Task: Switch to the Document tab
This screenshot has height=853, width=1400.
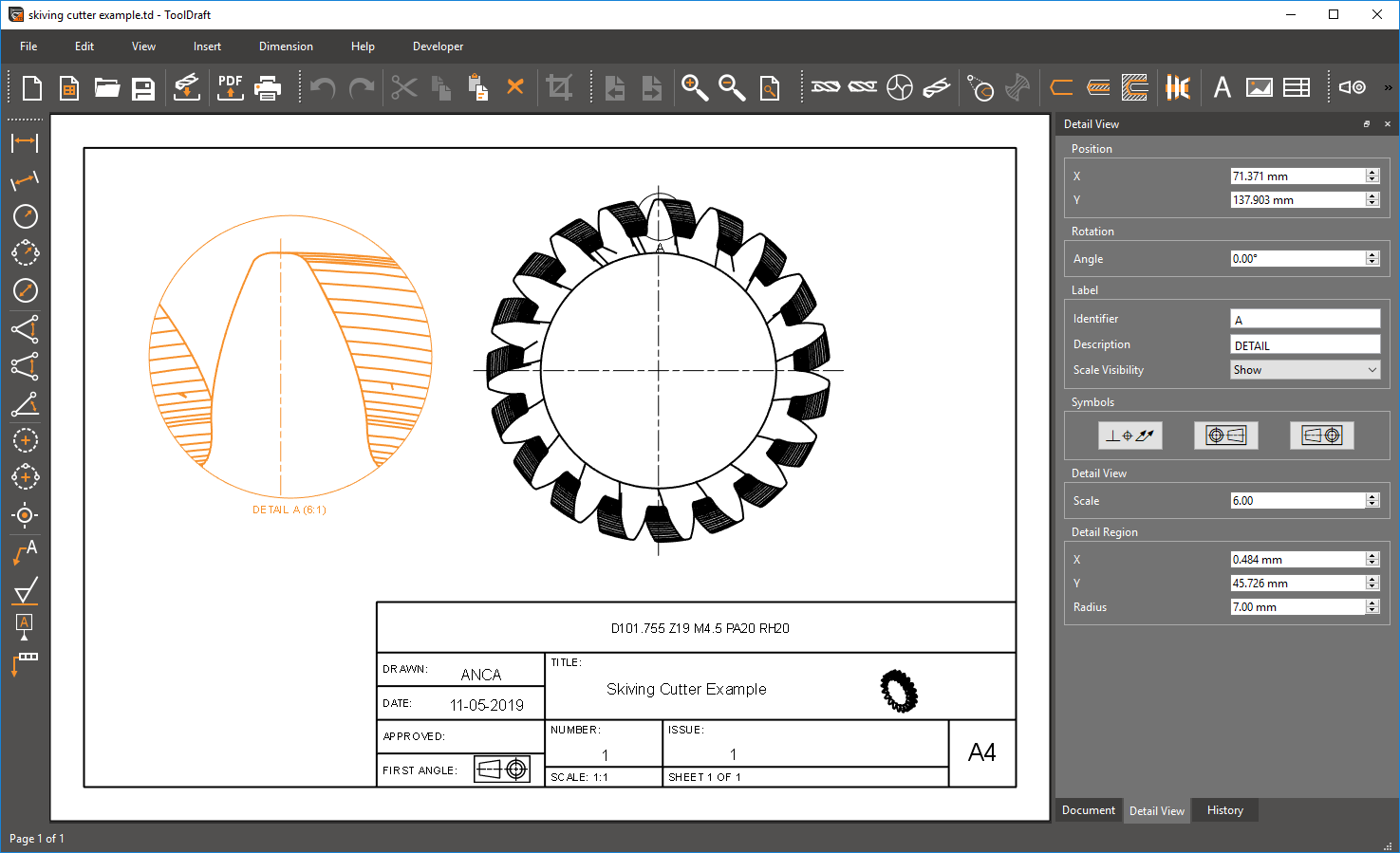Action: (1088, 810)
